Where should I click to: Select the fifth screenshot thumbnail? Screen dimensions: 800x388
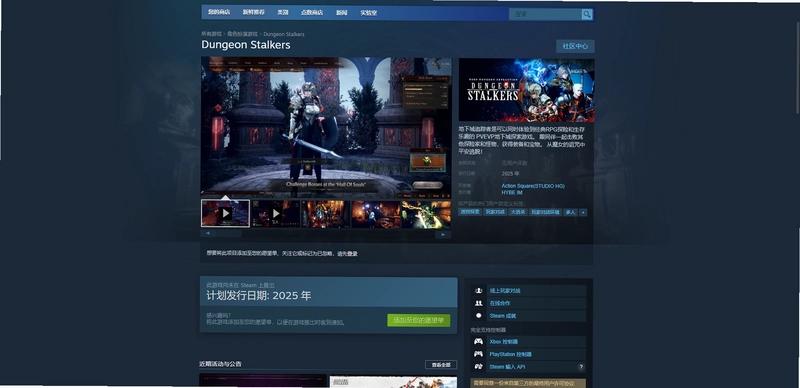(426, 213)
